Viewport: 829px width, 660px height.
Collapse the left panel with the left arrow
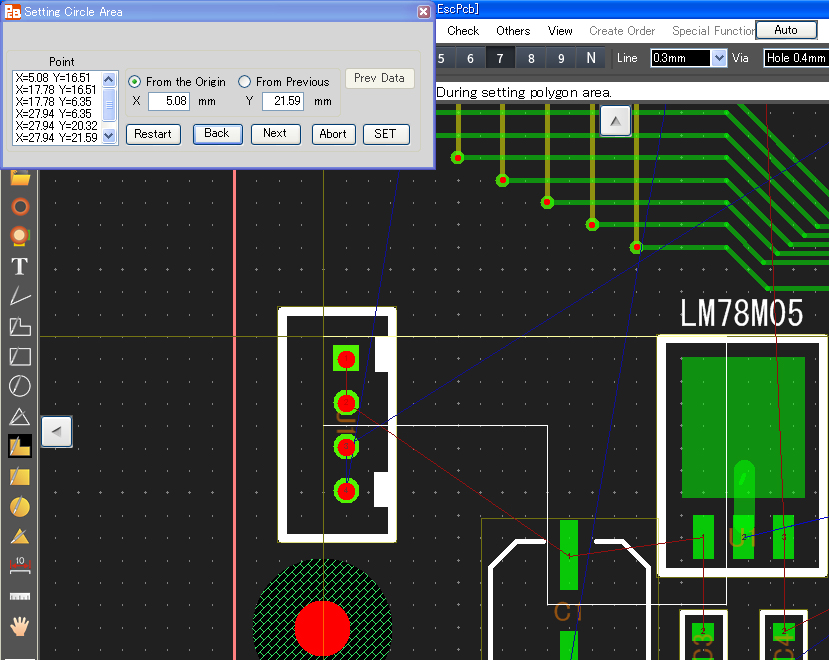point(57,432)
